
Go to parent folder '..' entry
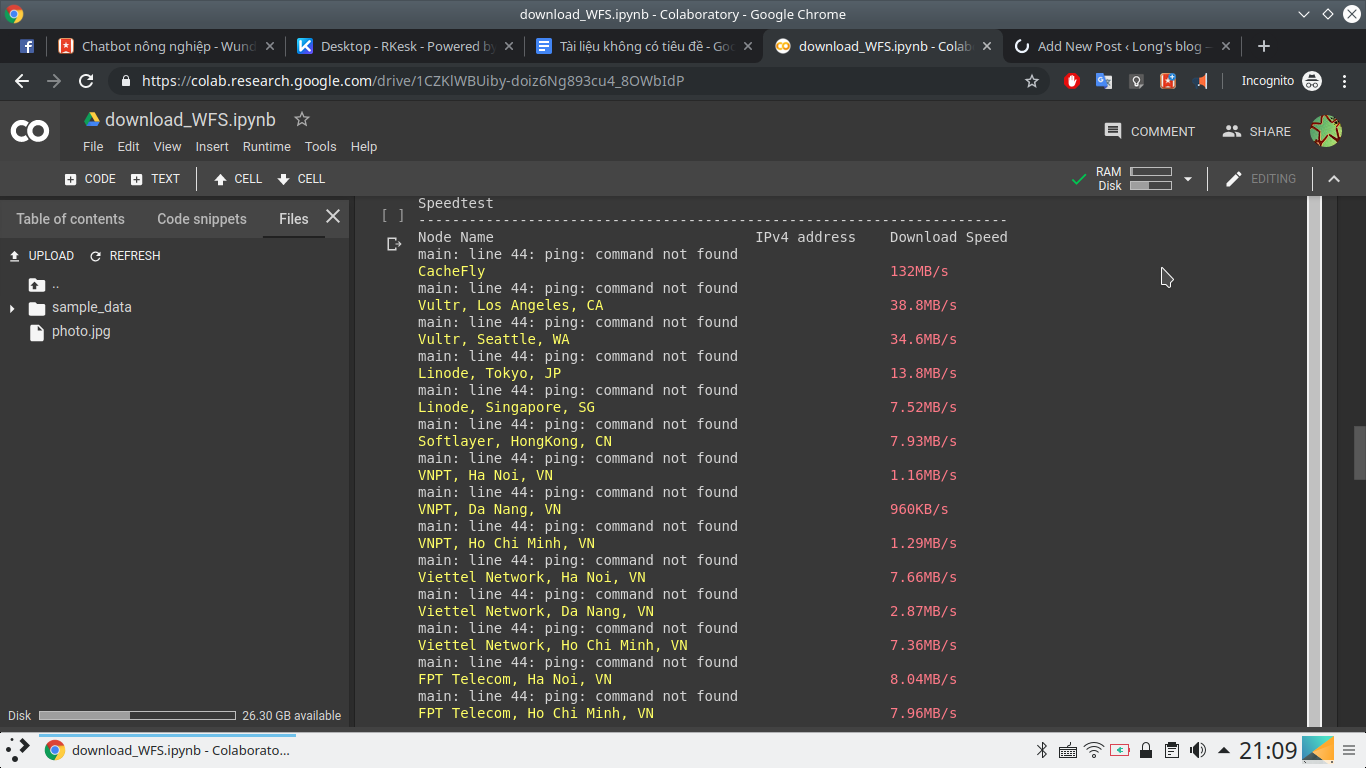tap(44, 284)
